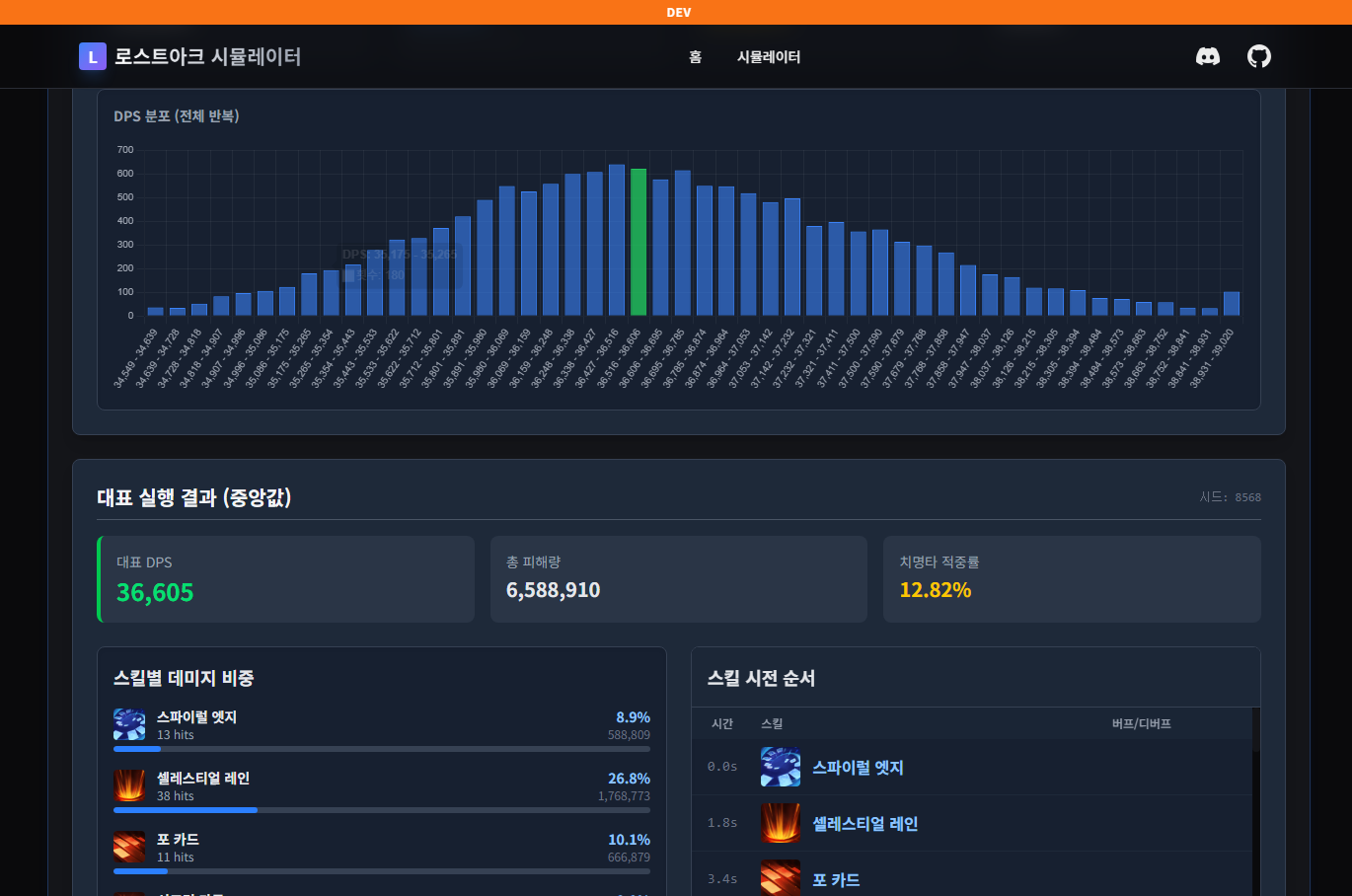Image resolution: width=1352 pixels, height=896 pixels.
Task: Click the 26.8% percentage value
Action: pos(629,779)
